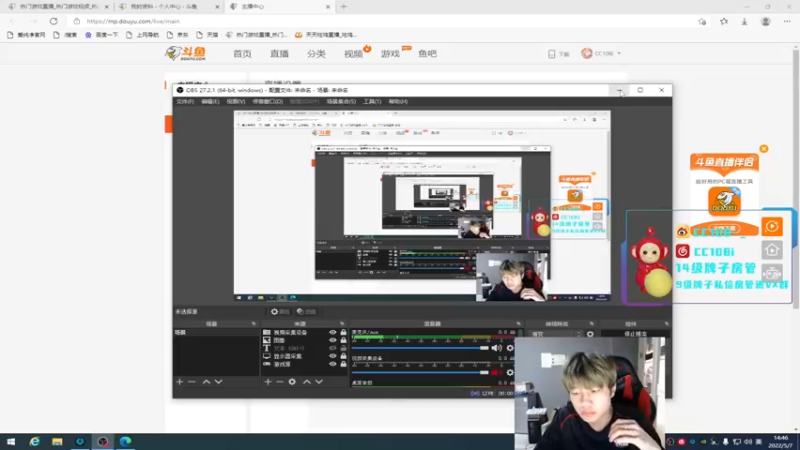Move the scene down in Scenes panel
Viewport: 800px width, 450px height.
pyautogui.click(x=218, y=382)
